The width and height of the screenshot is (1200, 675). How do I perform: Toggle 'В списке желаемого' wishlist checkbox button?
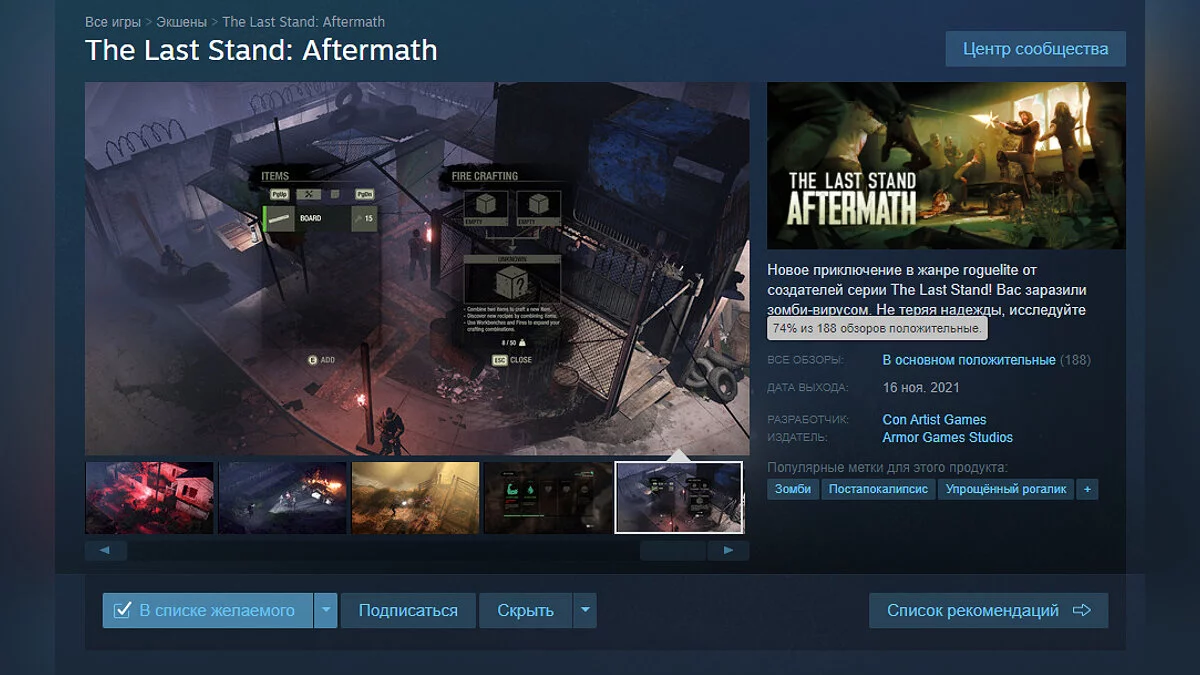click(207, 610)
